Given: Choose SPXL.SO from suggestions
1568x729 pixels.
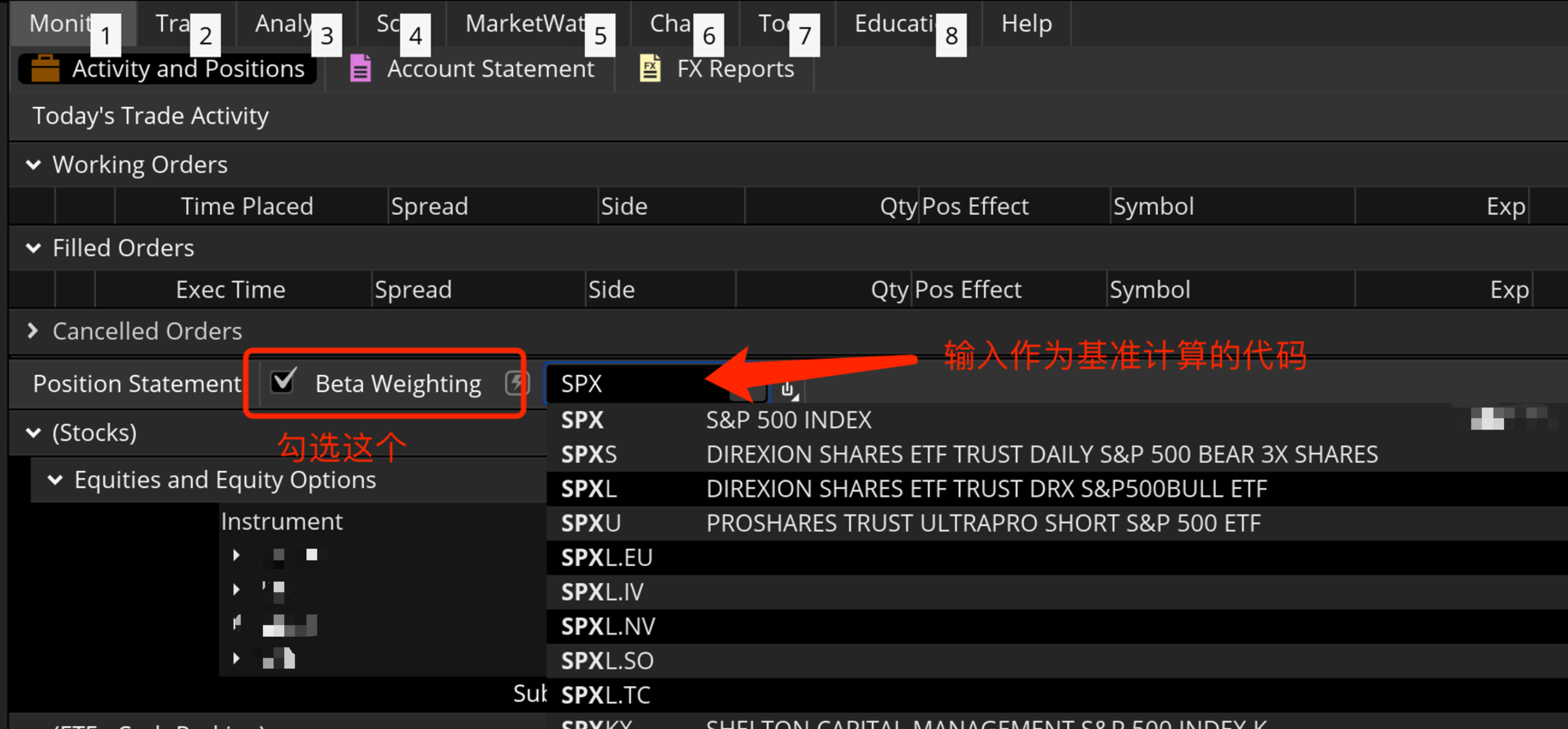Looking at the screenshot, I should pos(1057,661).
